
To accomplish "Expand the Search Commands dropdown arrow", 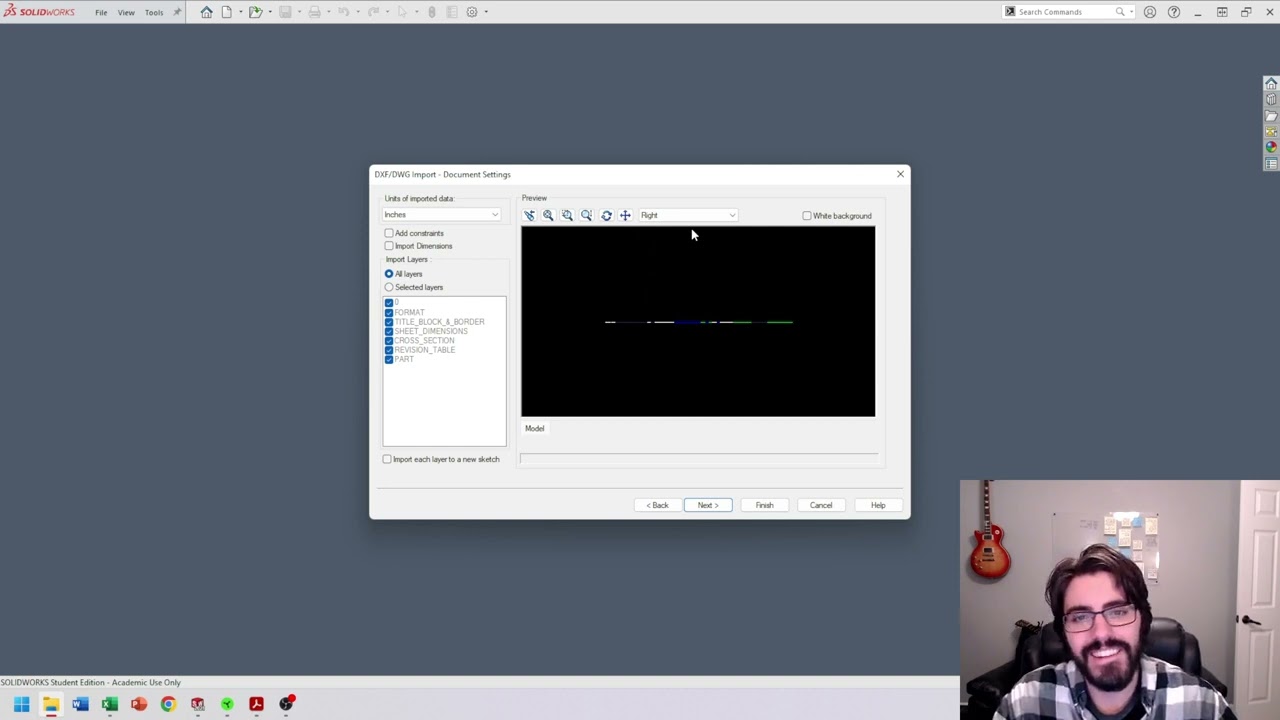I will click(x=1131, y=12).
